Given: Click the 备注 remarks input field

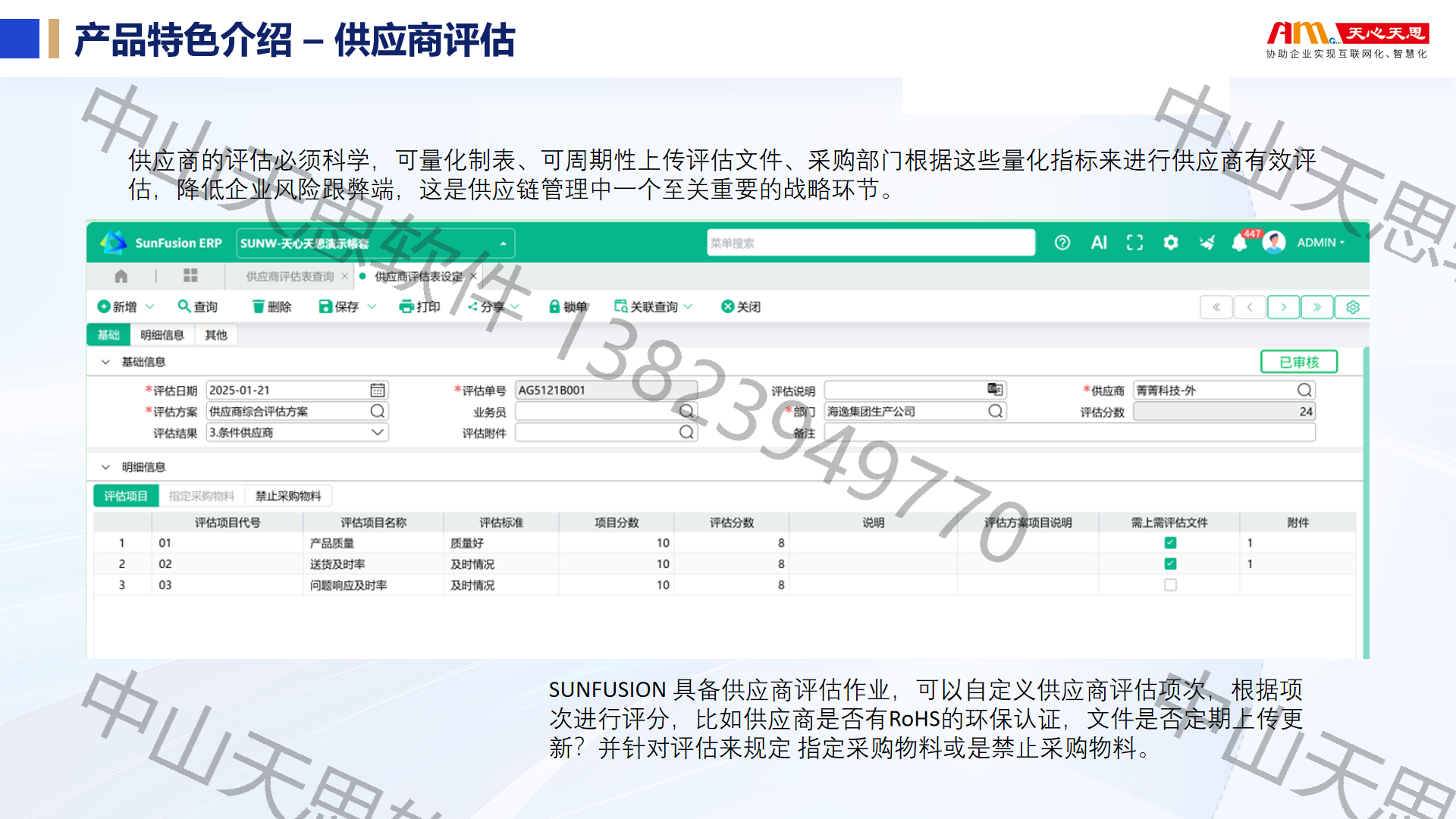Looking at the screenshot, I should [1070, 432].
